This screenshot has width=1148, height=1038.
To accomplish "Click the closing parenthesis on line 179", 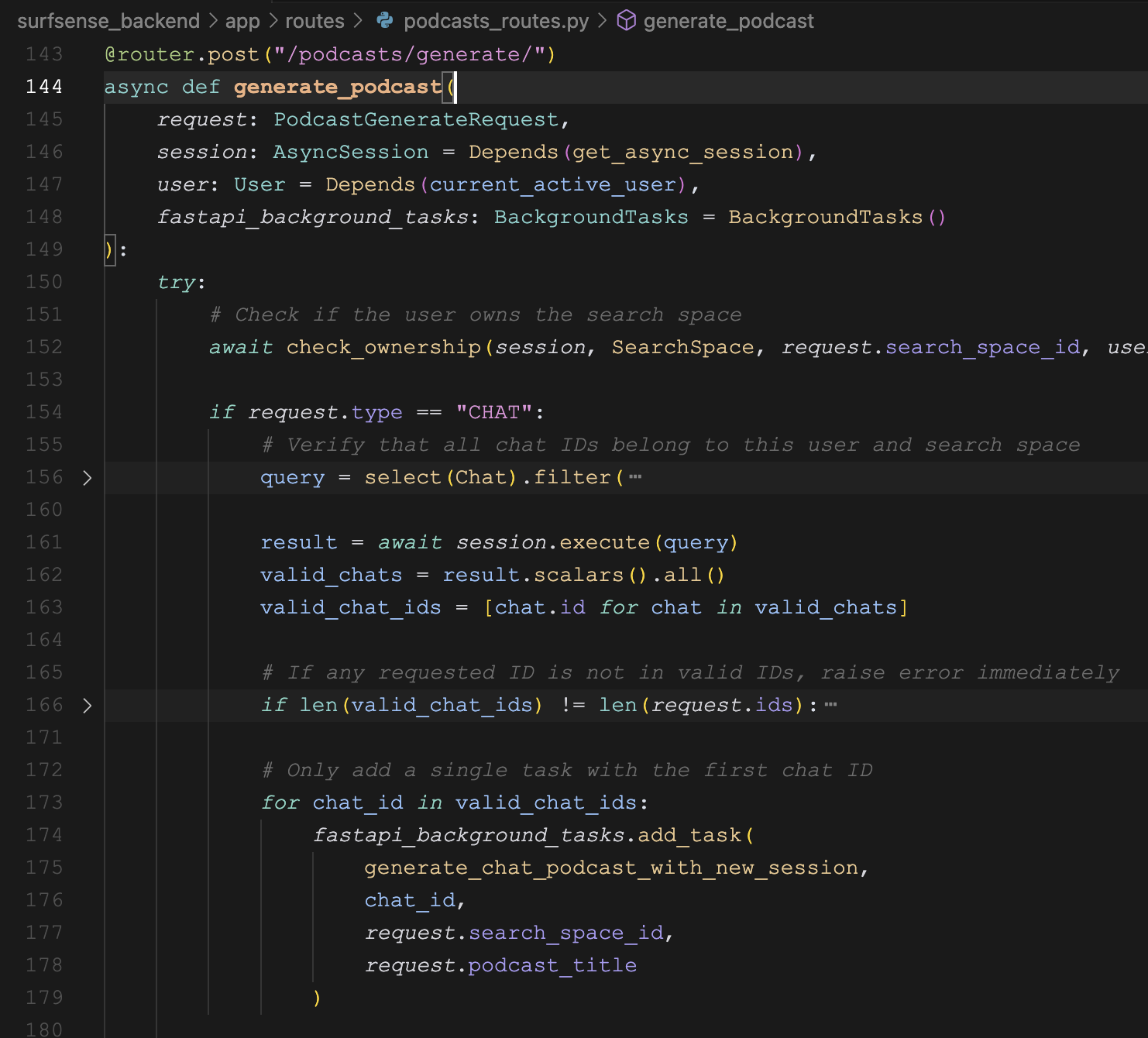I will click(317, 998).
